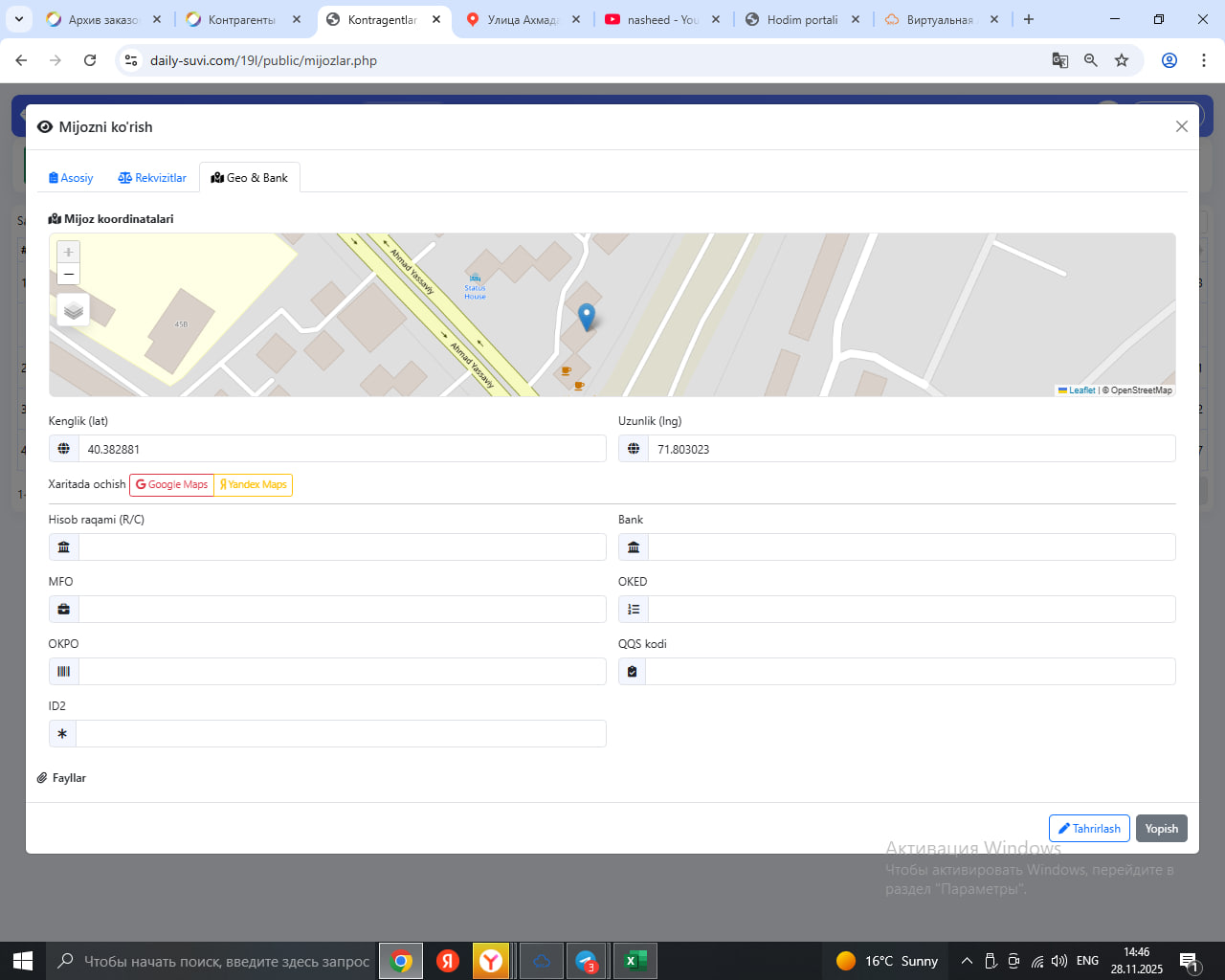This screenshot has height=980, width=1225.
Task: Open Excel from the taskbar
Action: [633, 961]
